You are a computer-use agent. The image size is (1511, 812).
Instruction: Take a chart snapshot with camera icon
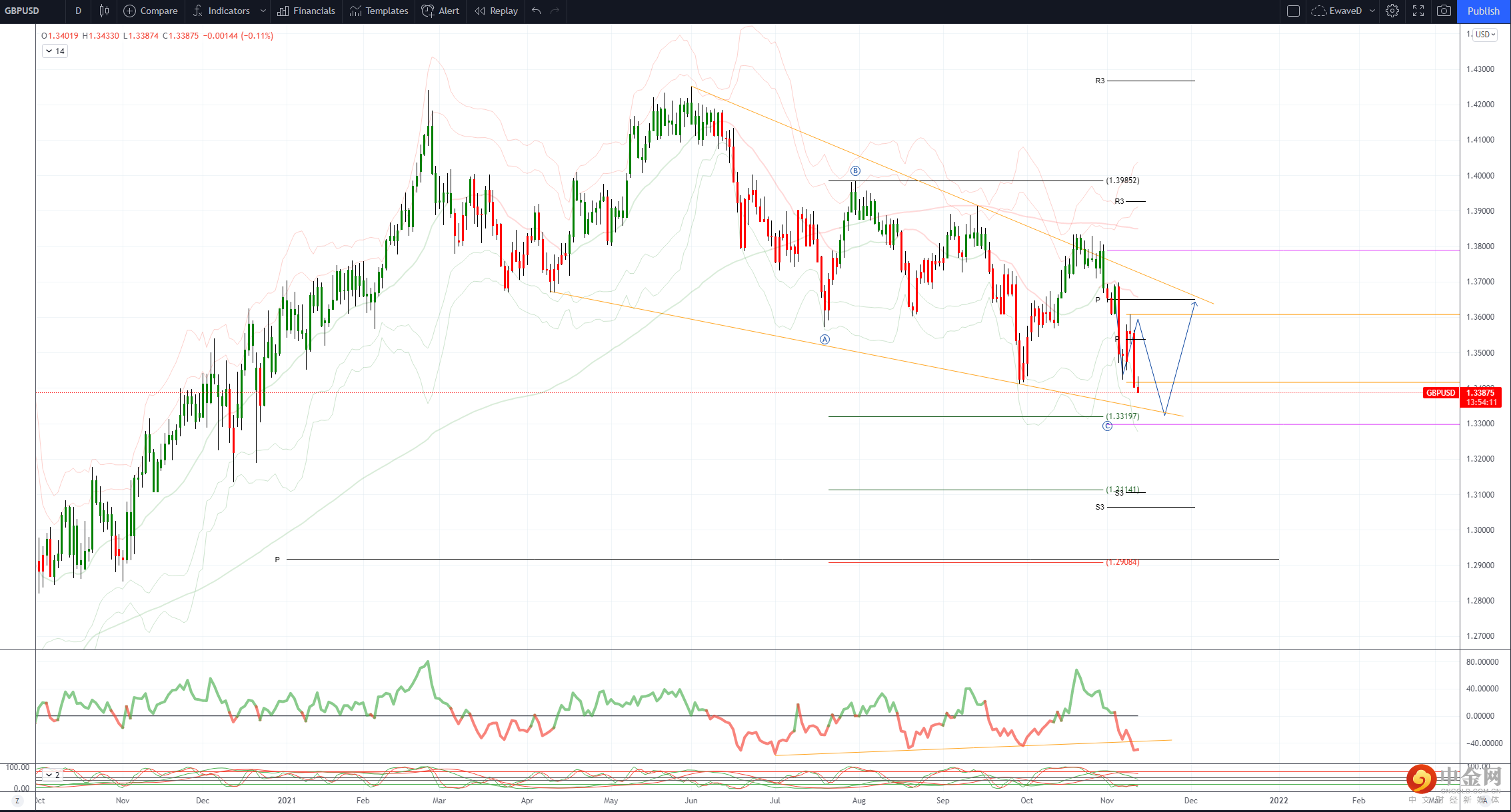[x=1444, y=11]
